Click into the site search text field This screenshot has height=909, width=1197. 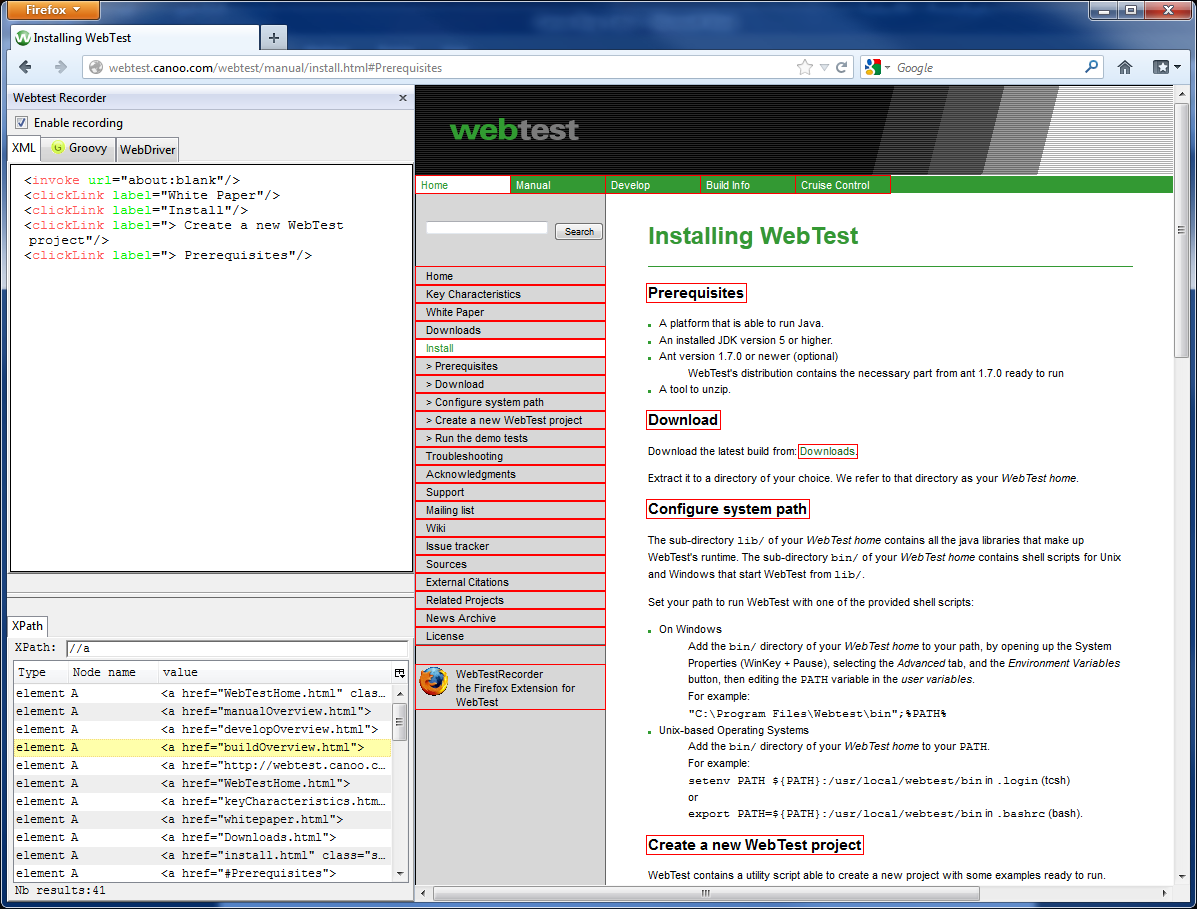[x=487, y=227]
